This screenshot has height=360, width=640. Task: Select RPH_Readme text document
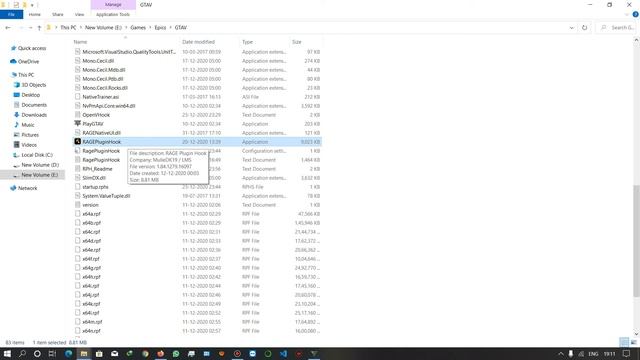click(97, 169)
